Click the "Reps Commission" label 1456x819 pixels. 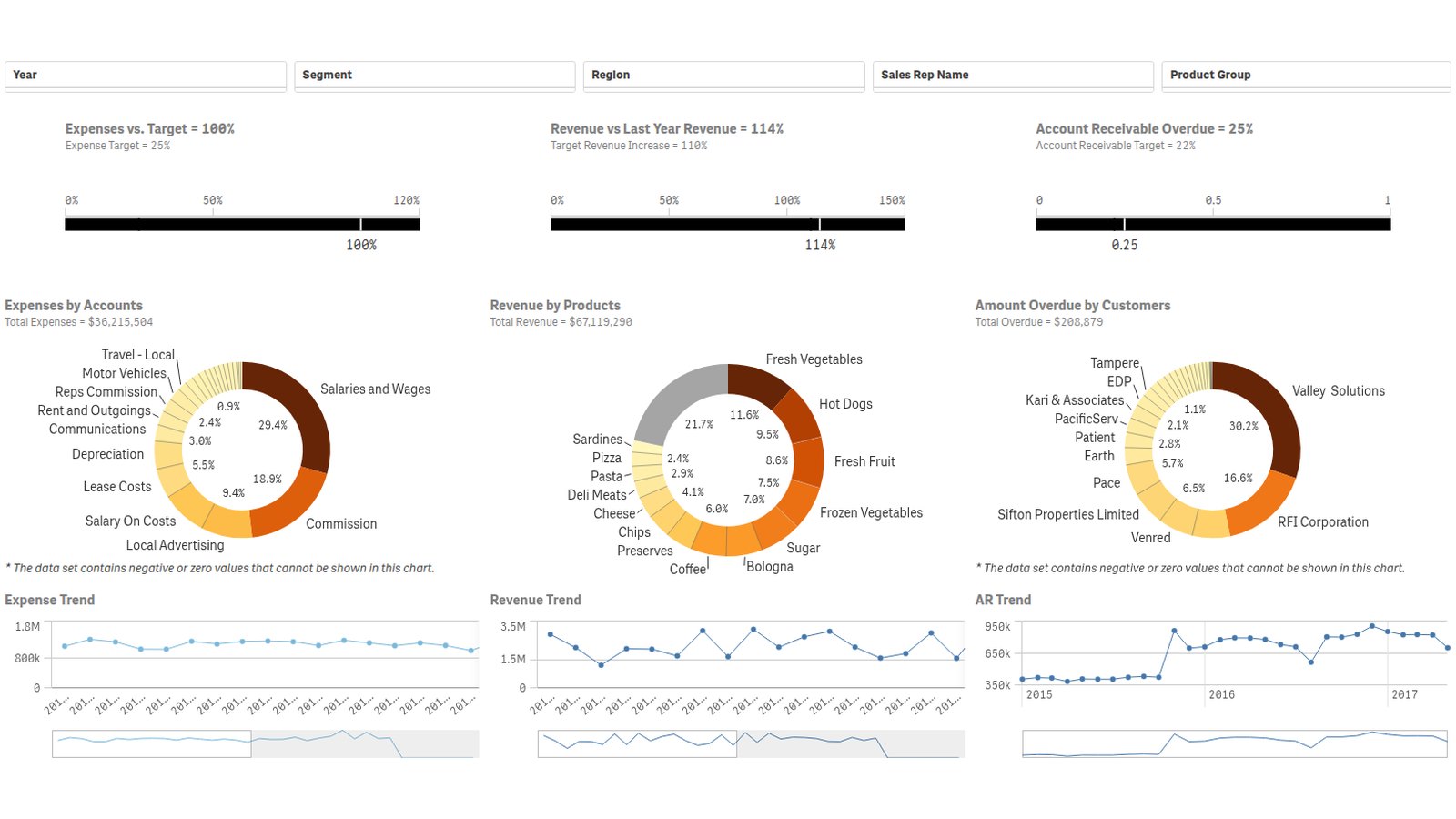click(x=106, y=392)
